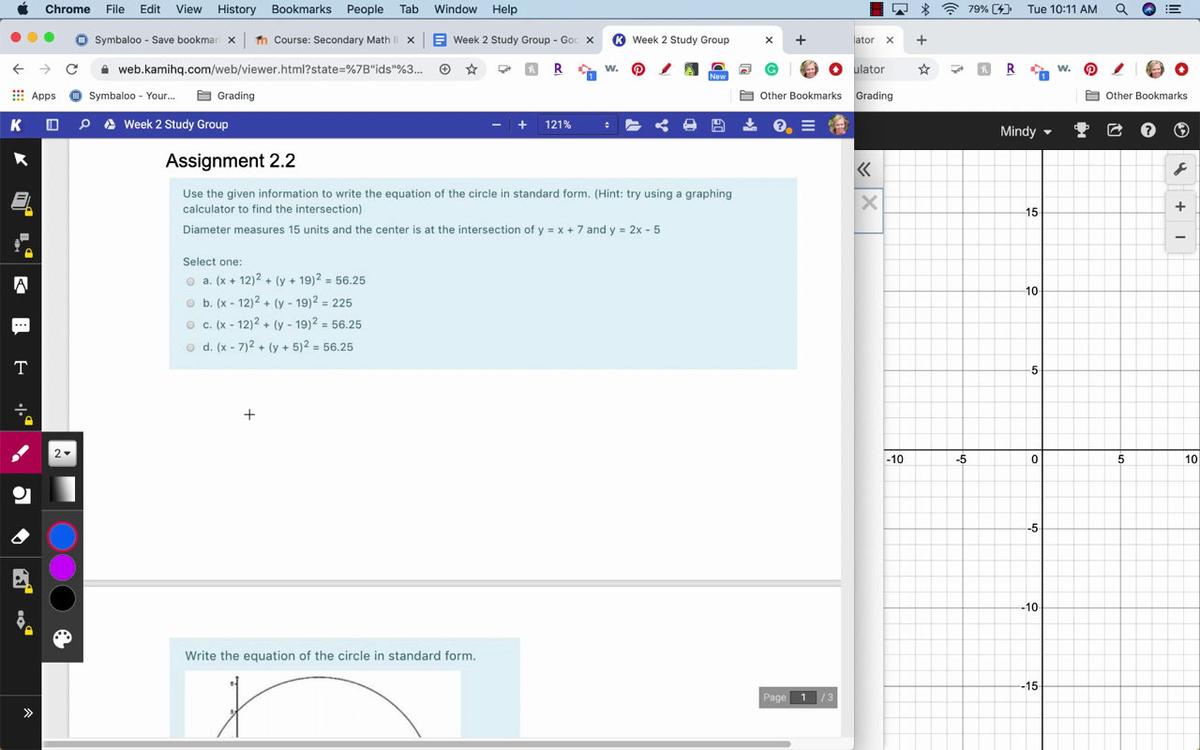Zoom in with Kami plus button

click(x=522, y=125)
